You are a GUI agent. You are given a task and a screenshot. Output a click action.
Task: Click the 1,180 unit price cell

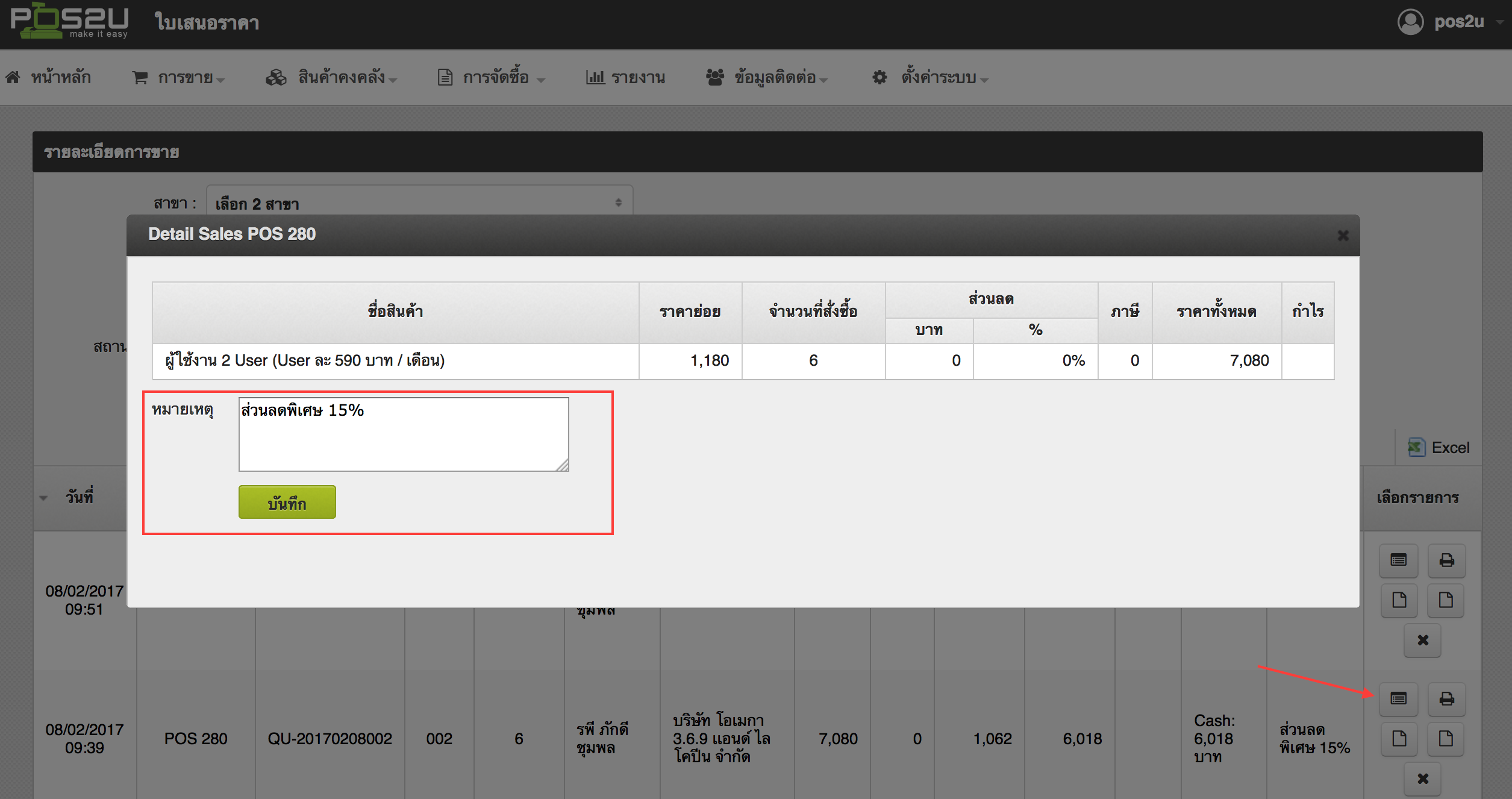pos(690,361)
